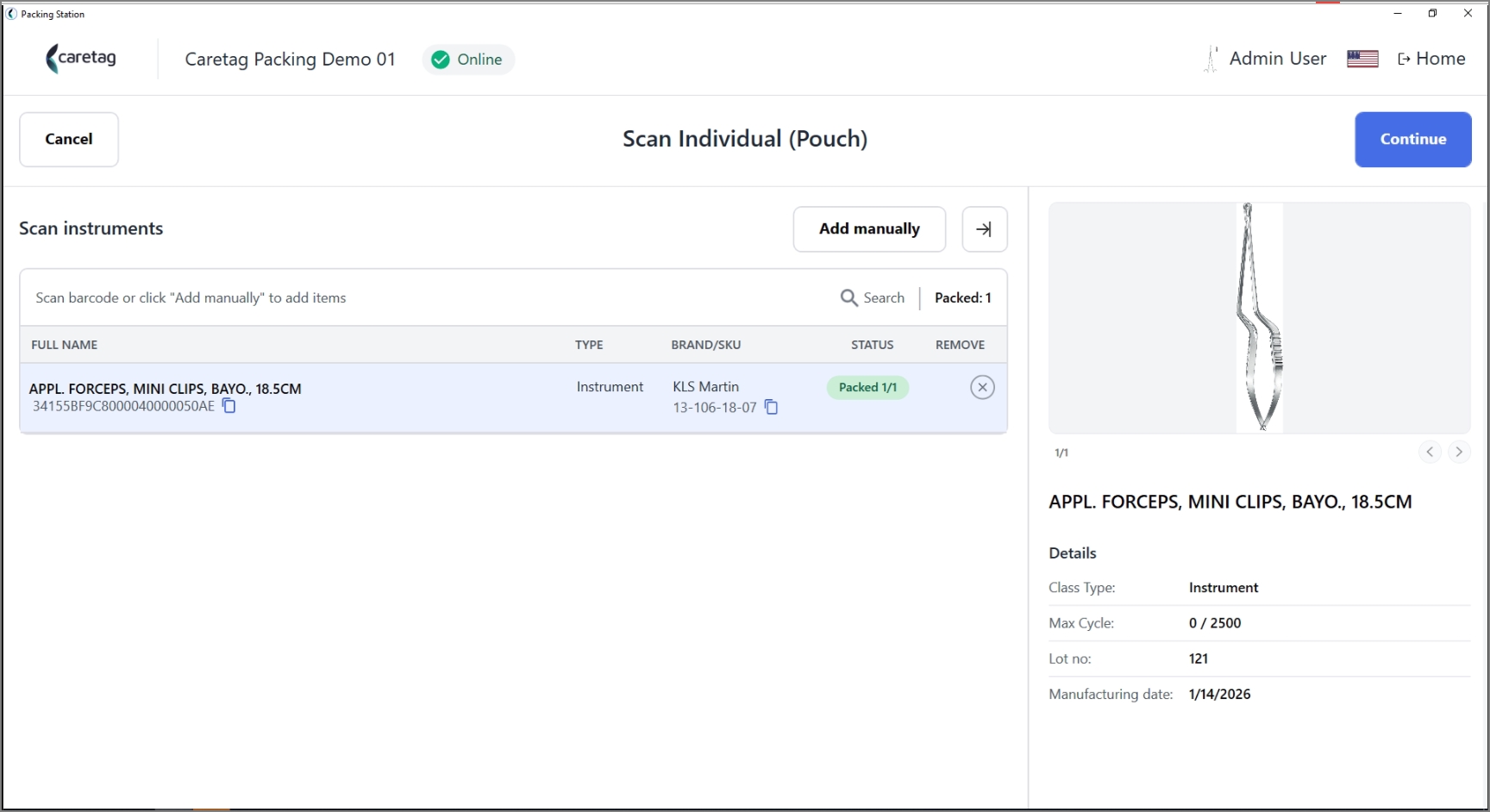Click the Search magnifier icon

(849, 297)
